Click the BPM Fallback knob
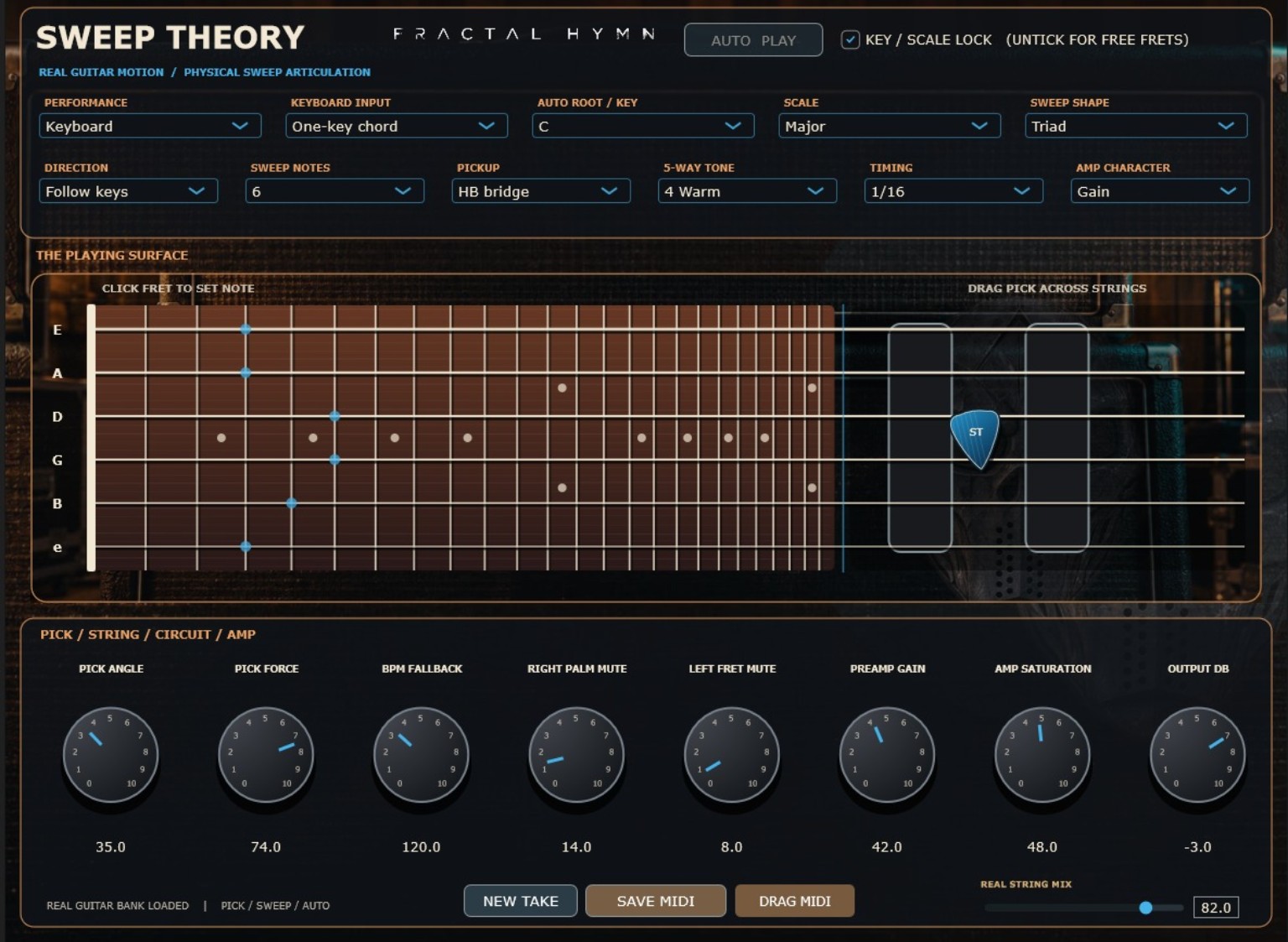 (x=421, y=754)
